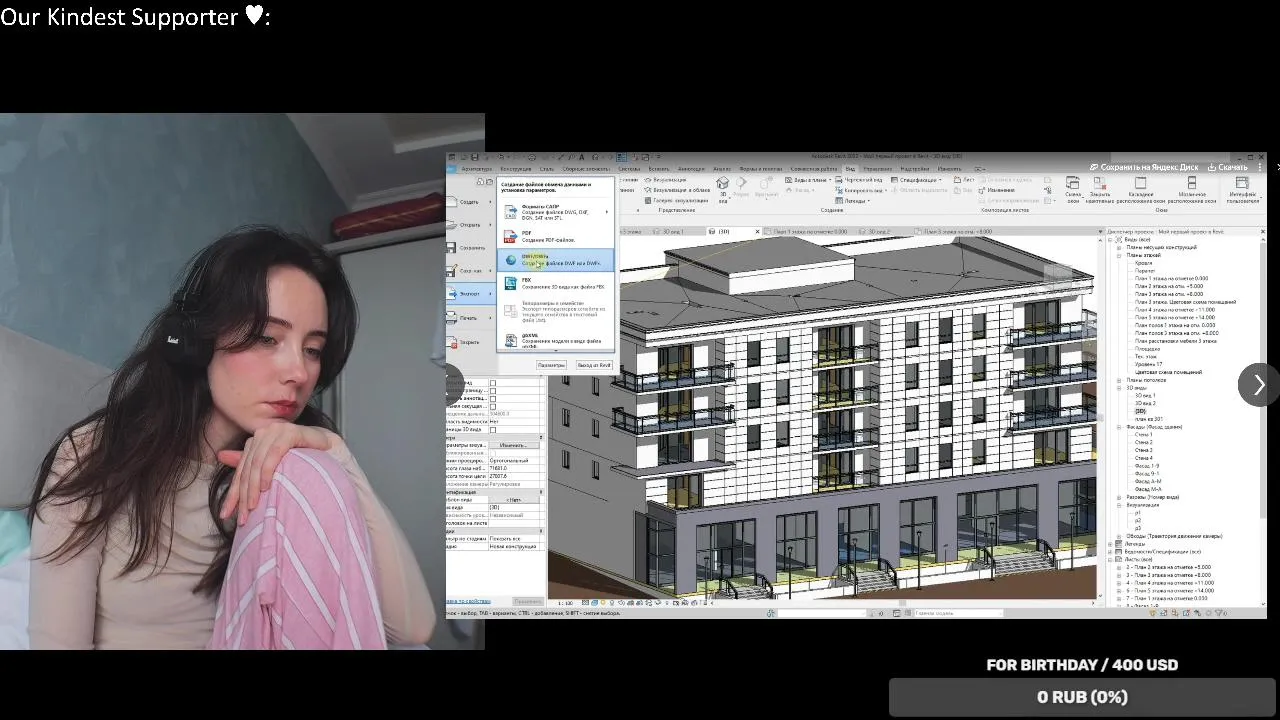The height and width of the screenshot is (720, 1280).
Task: Click Интерфейс пользователя icon
Action: tap(1242, 183)
